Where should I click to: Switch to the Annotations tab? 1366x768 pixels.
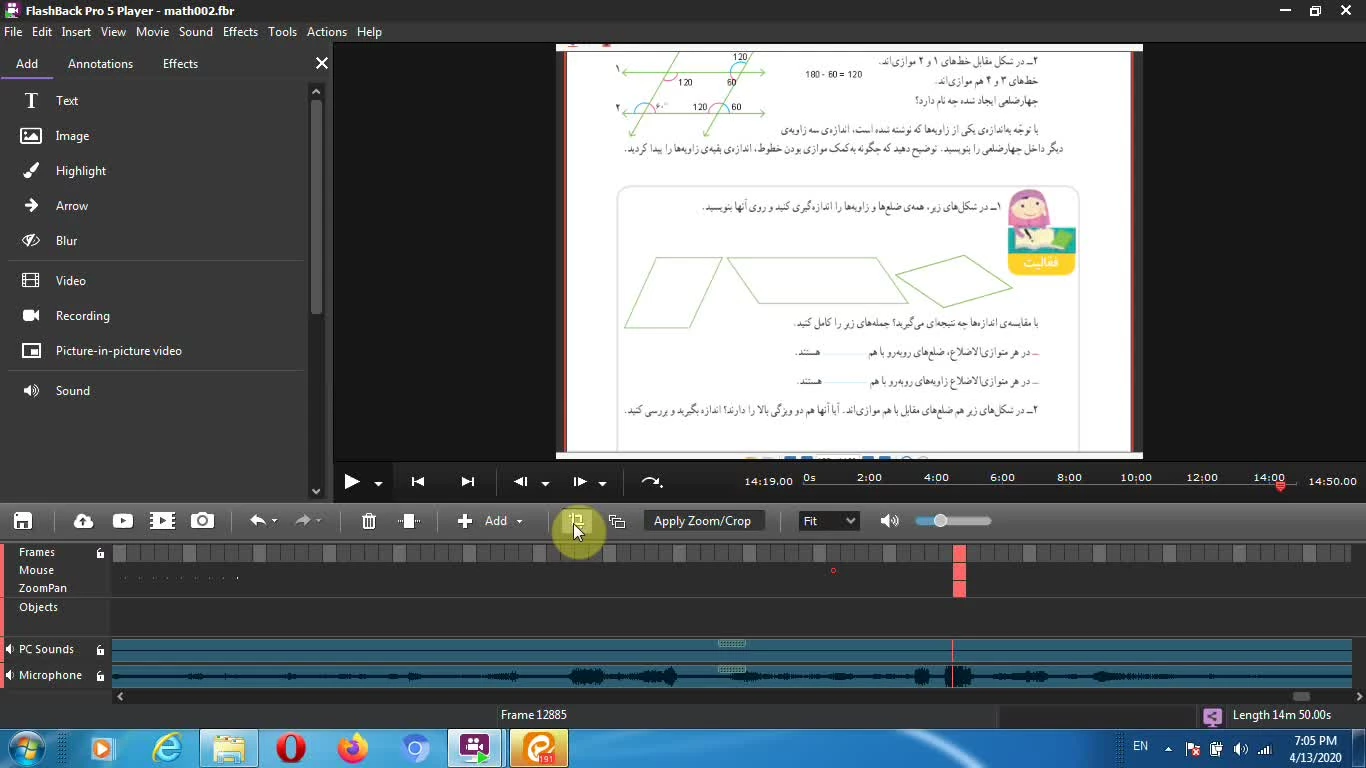pos(100,64)
